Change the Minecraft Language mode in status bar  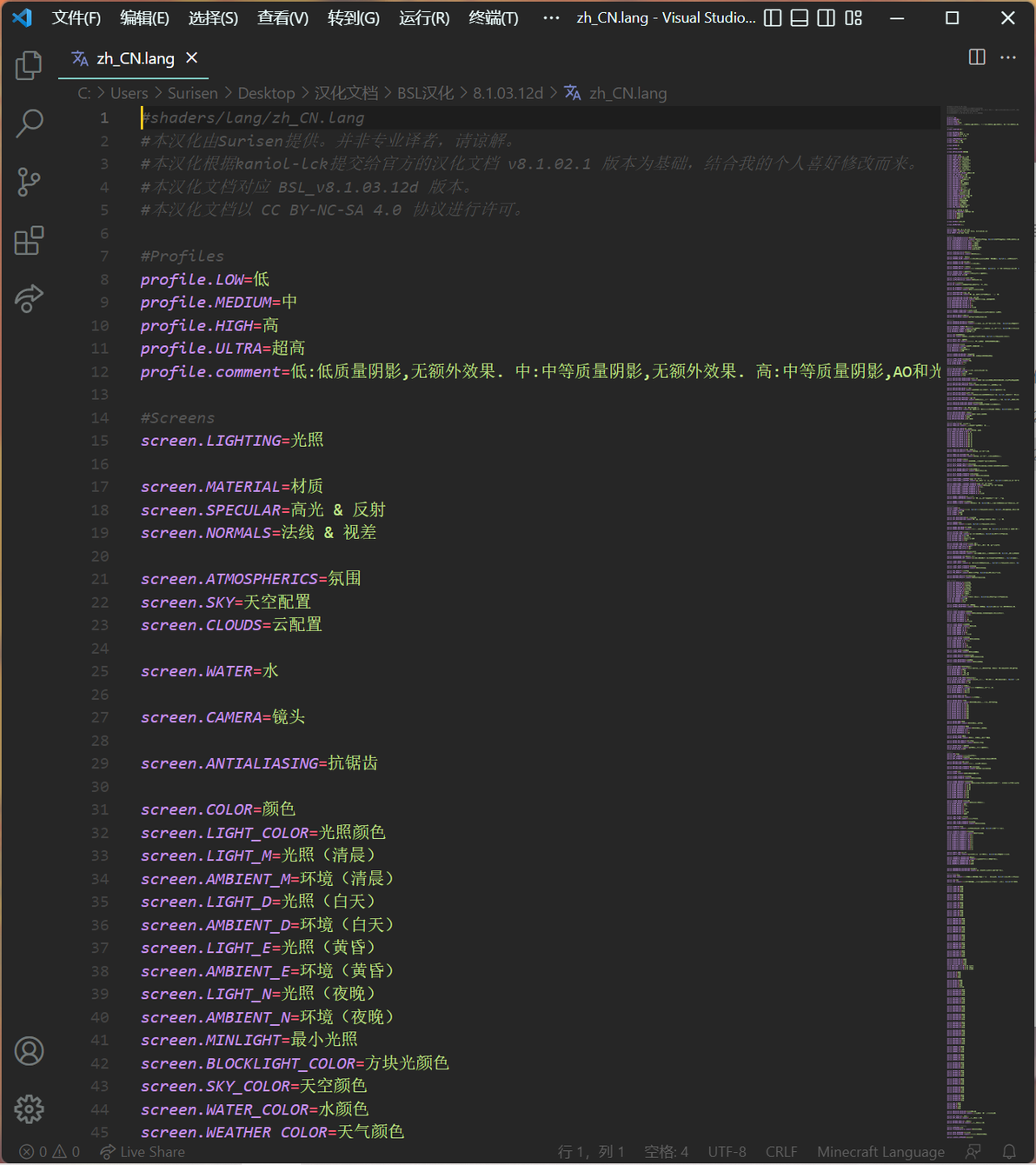(880, 1152)
